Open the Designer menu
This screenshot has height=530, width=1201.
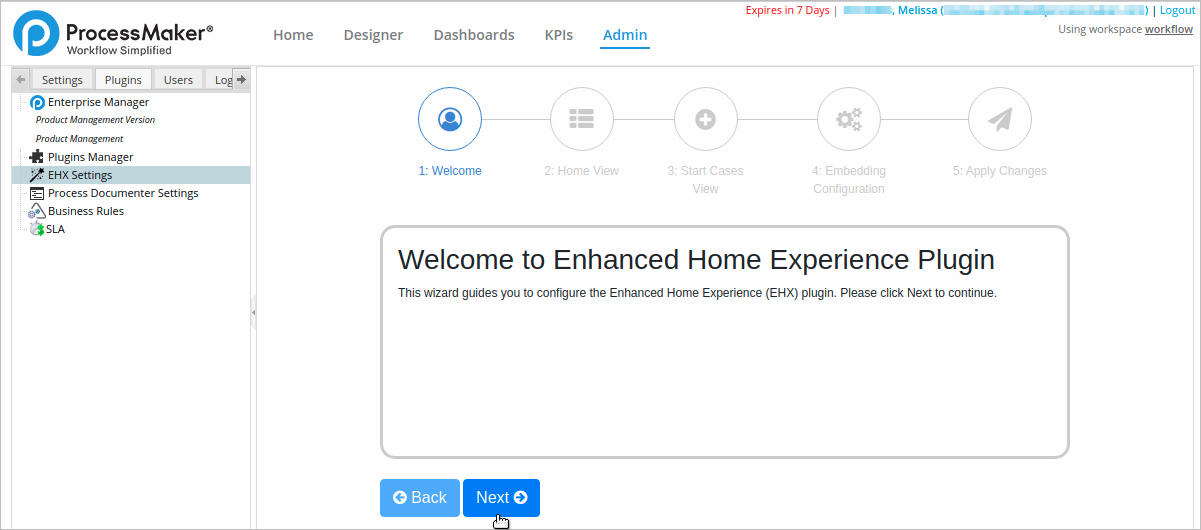tap(373, 35)
